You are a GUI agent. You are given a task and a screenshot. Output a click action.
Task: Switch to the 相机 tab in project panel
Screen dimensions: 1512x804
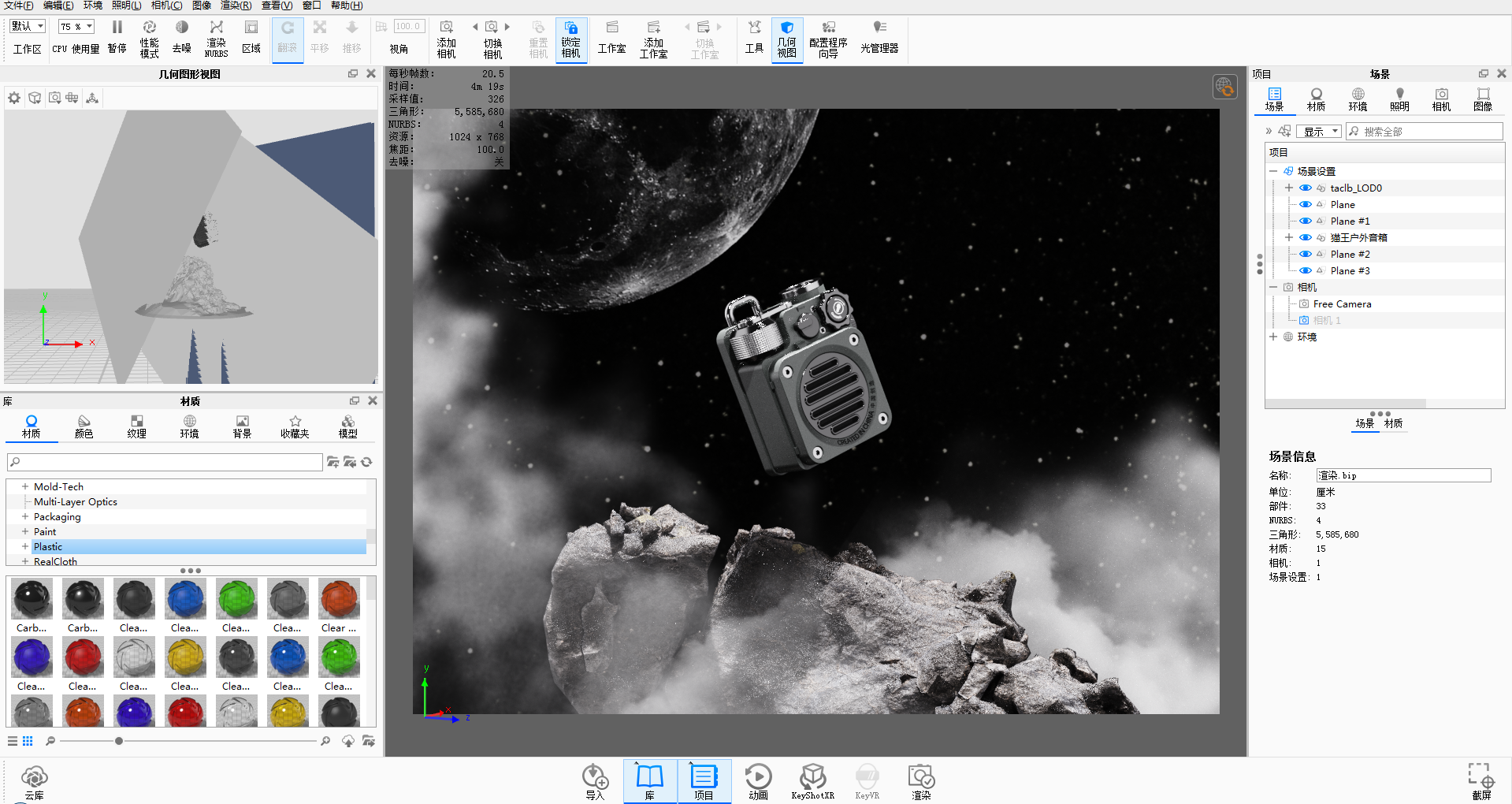(x=1441, y=99)
